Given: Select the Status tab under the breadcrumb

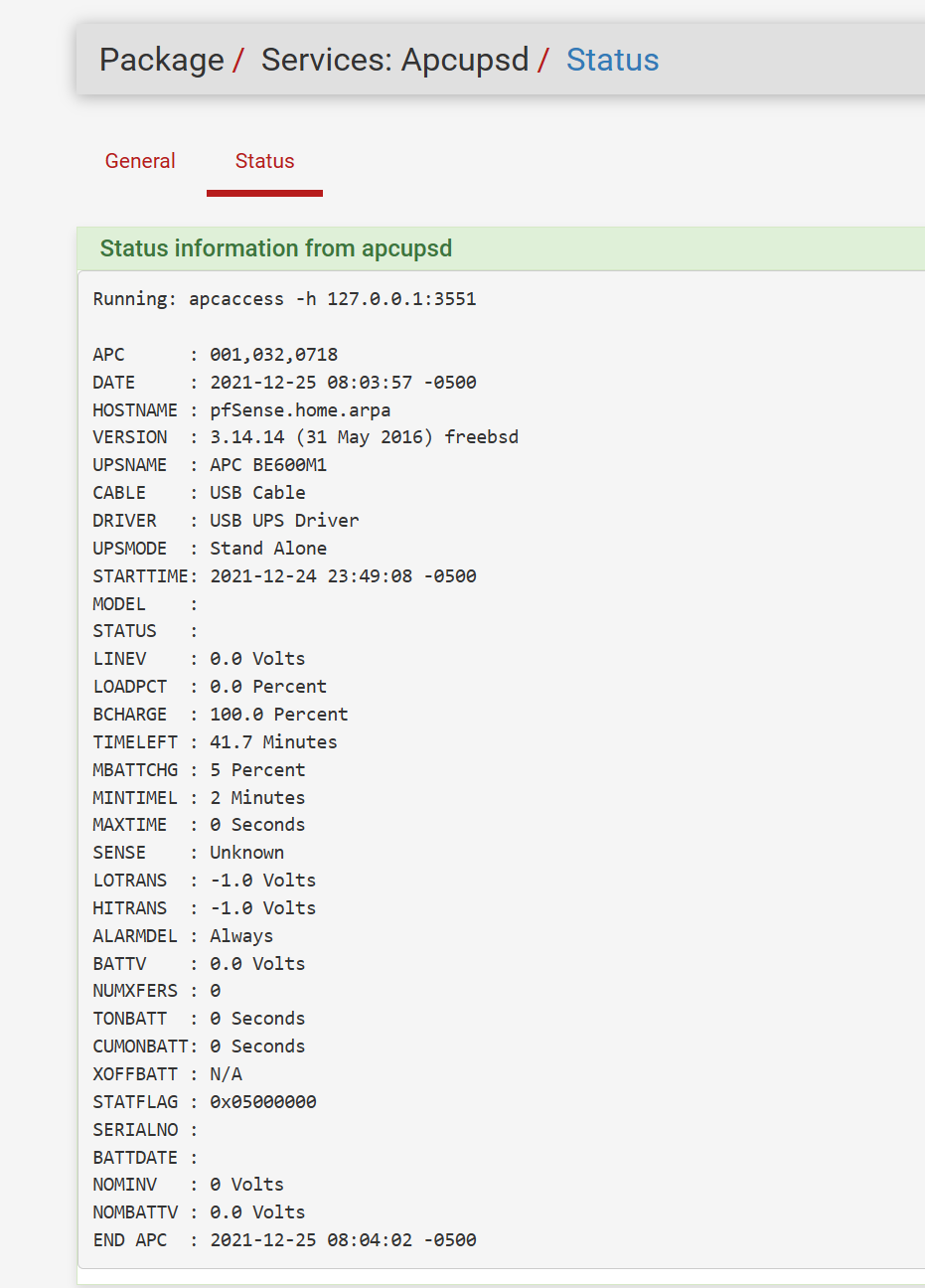Looking at the screenshot, I should click(264, 161).
